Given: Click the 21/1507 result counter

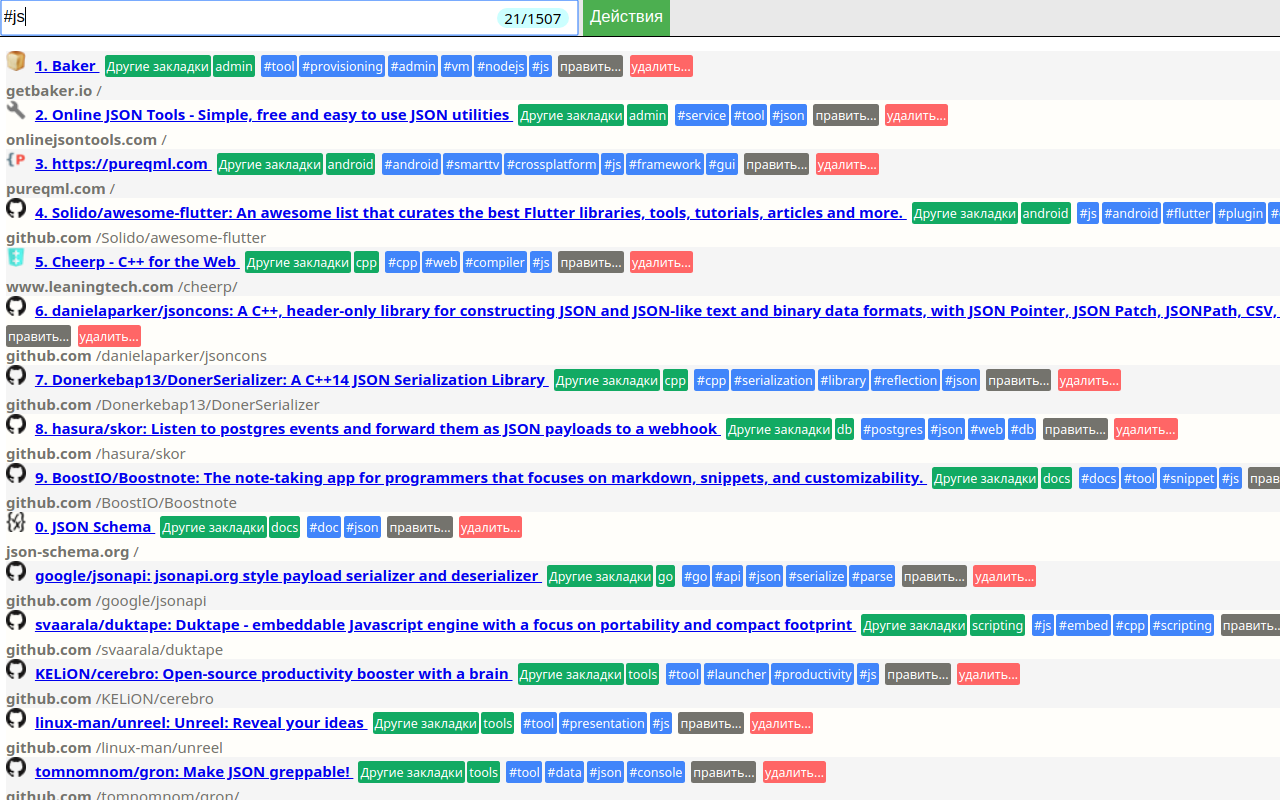Looking at the screenshot, I should (533, 18).
